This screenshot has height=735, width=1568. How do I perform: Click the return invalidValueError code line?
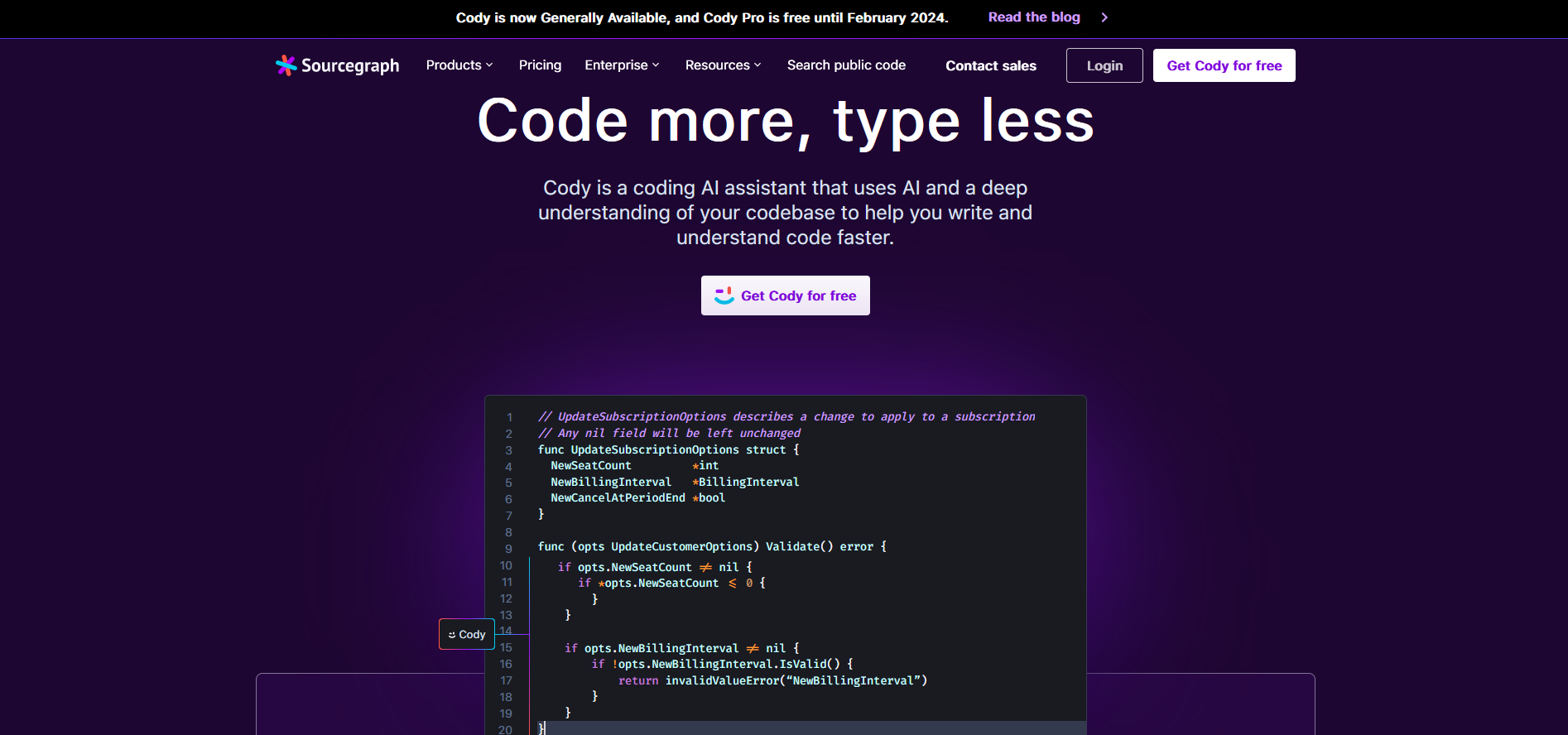[772, 680]
